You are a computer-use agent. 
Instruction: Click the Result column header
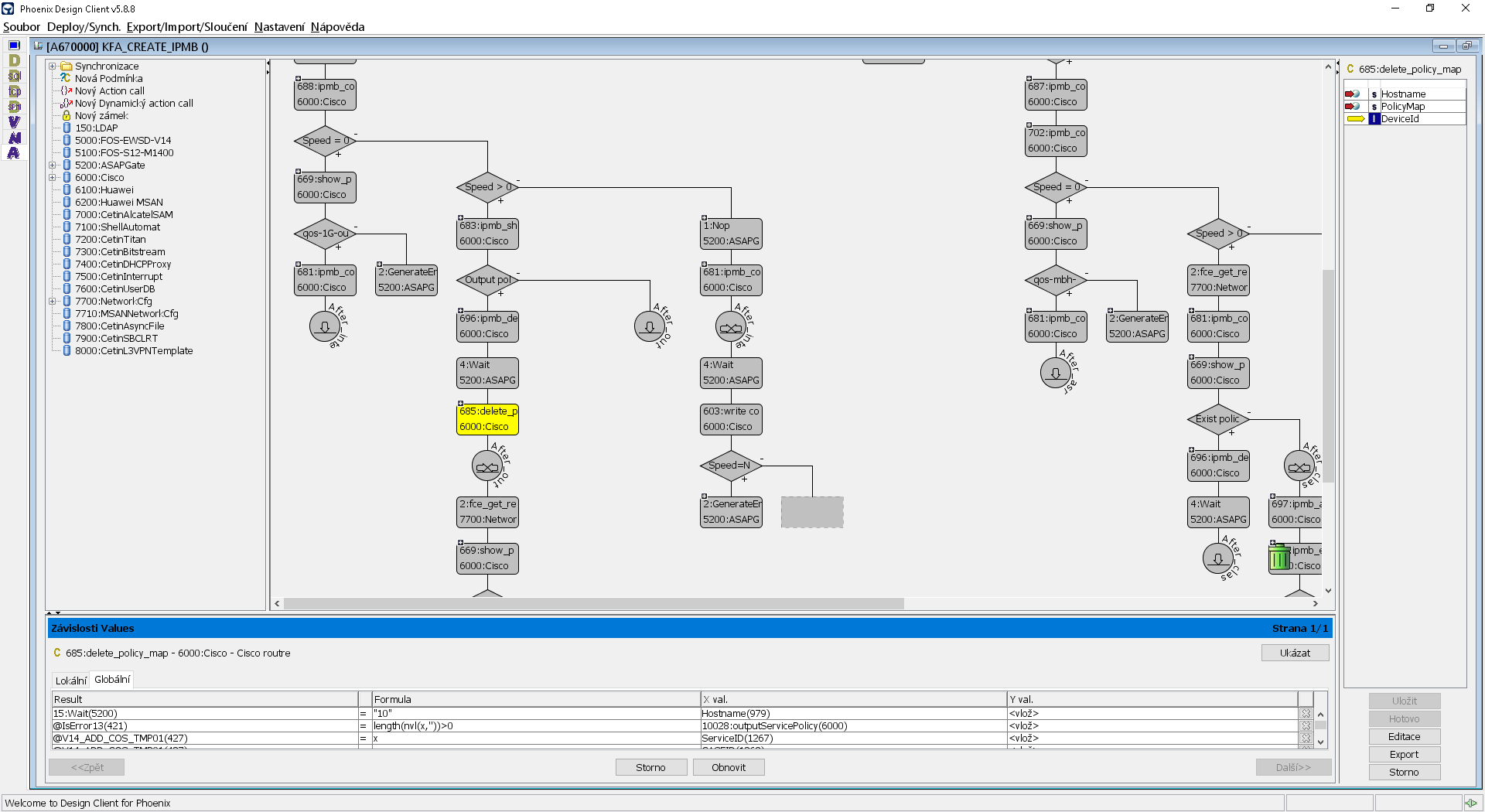coord(204,699)
